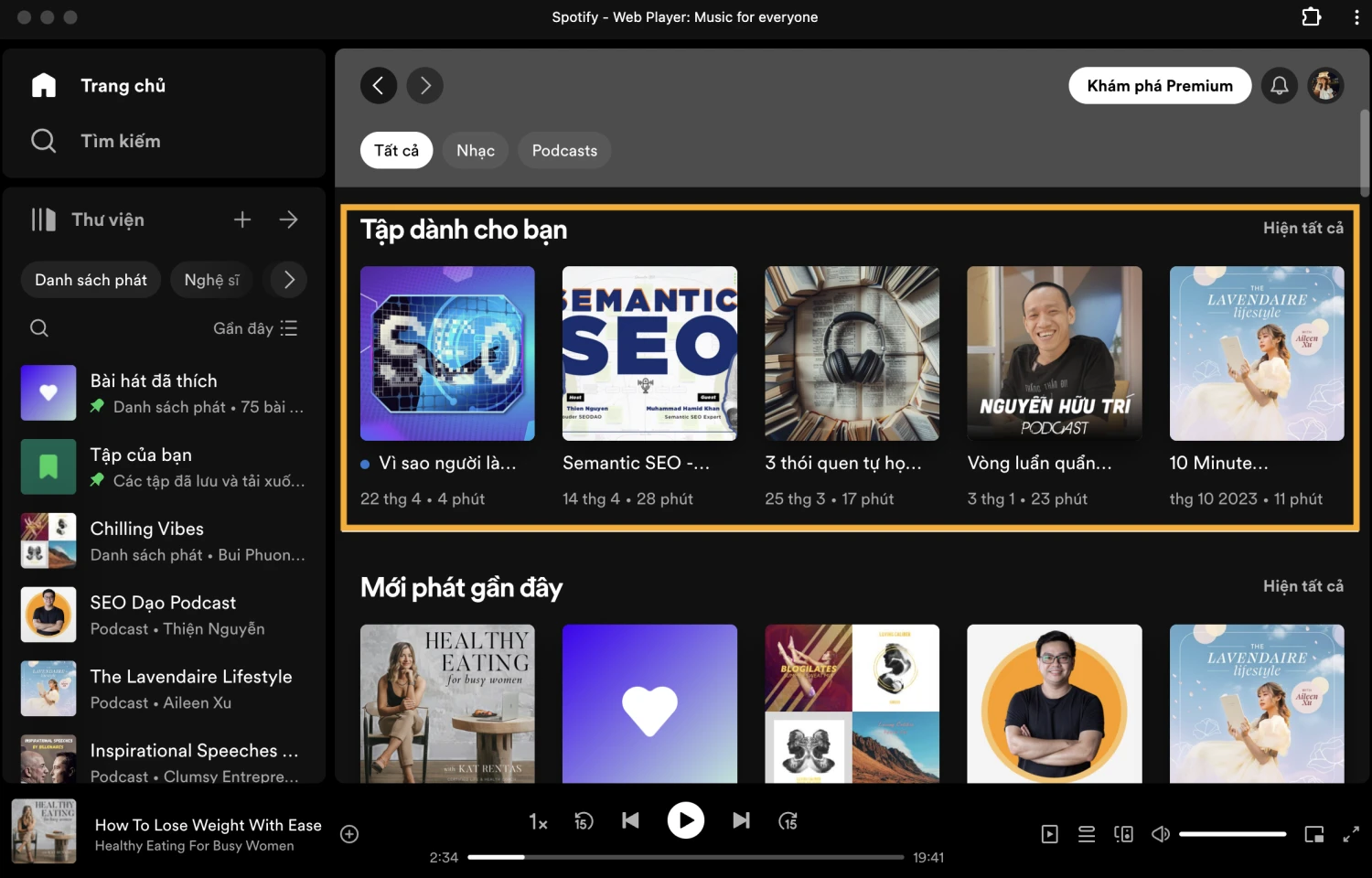Enter full screen with the expand icon
This screenshot has width=1372, height=878.
click(x=1351, y=834)
